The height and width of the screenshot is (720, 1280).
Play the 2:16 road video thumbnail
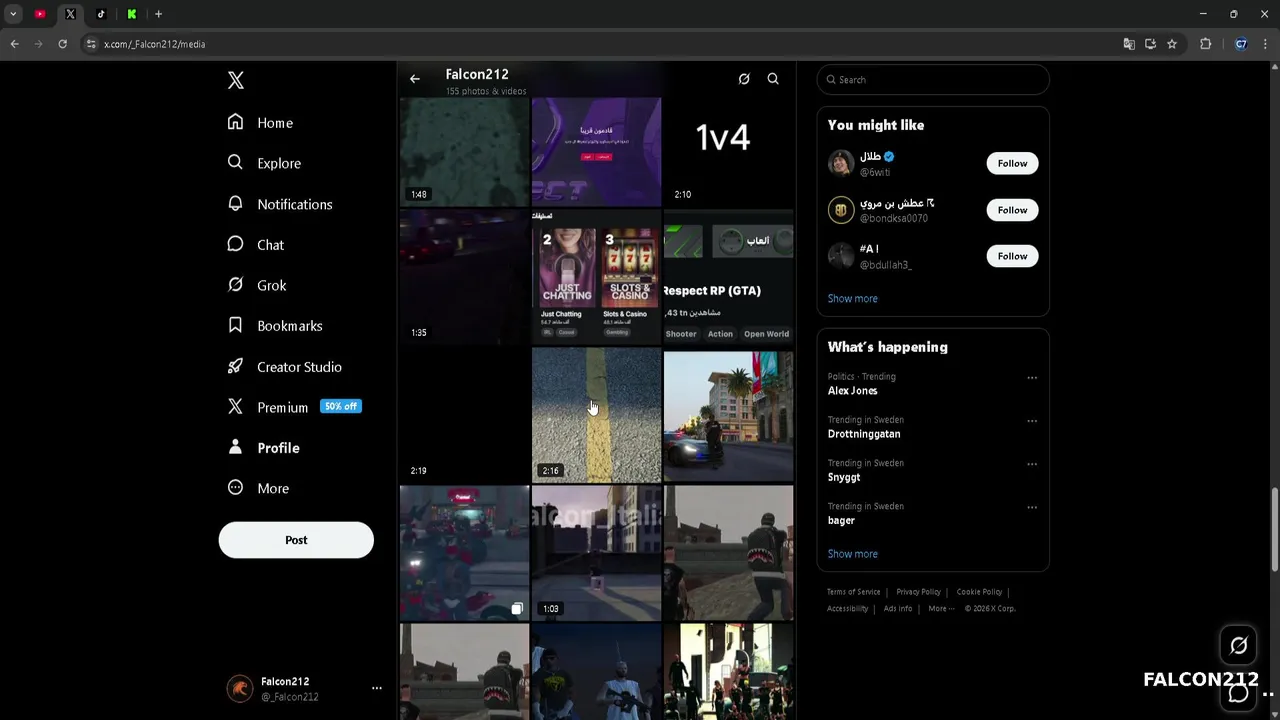point(596,415)
